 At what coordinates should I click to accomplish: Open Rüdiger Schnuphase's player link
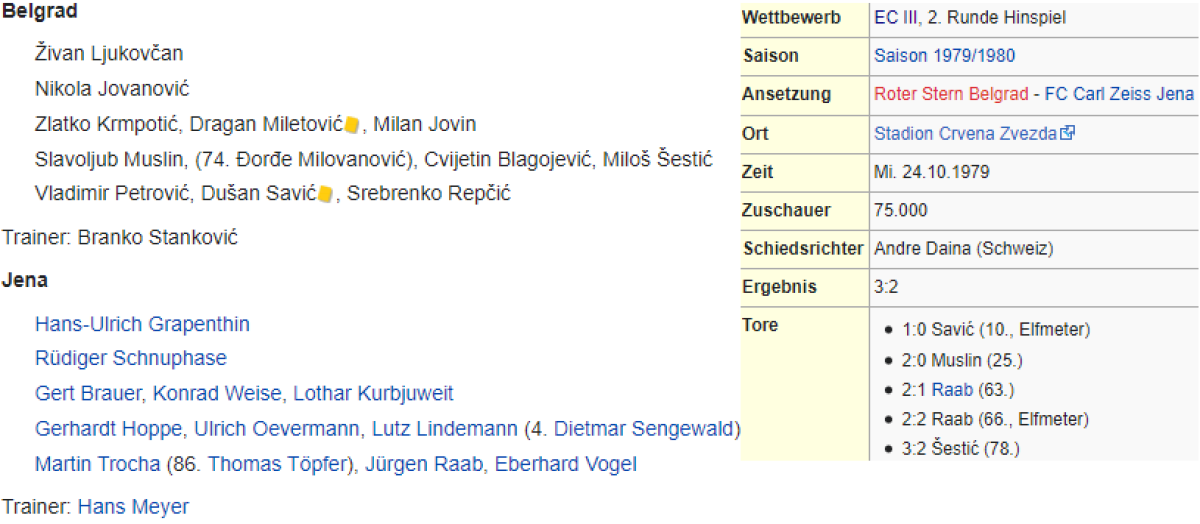point(130,358)
